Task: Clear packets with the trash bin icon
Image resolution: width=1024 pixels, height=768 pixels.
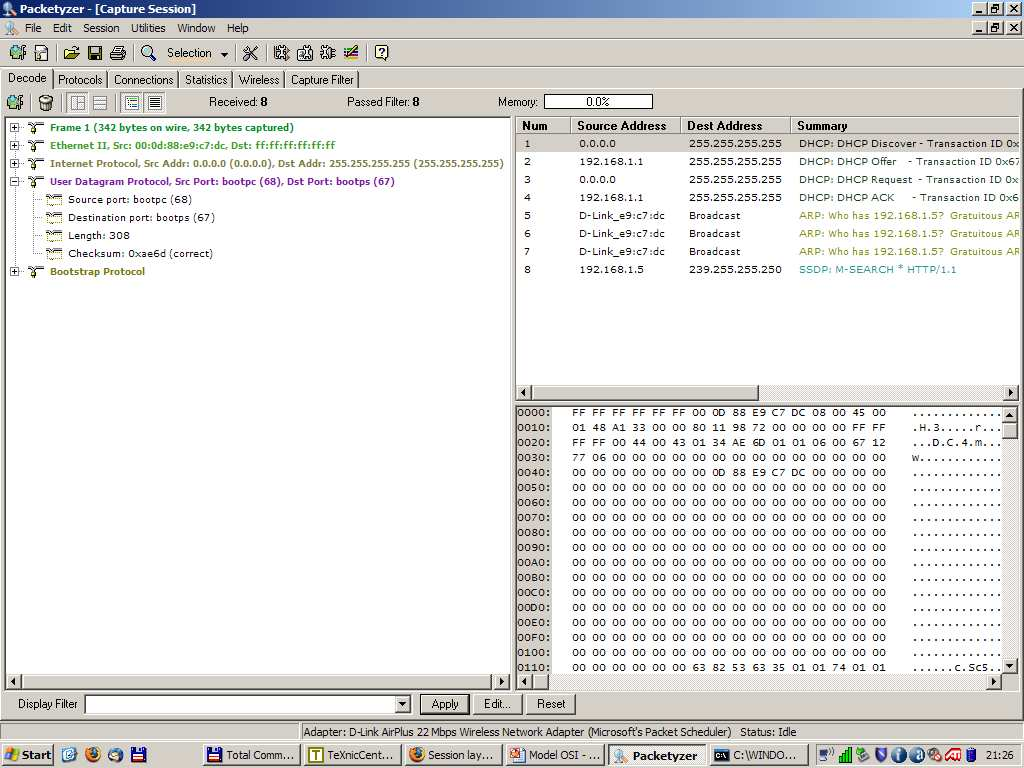Action: (46, 103)
